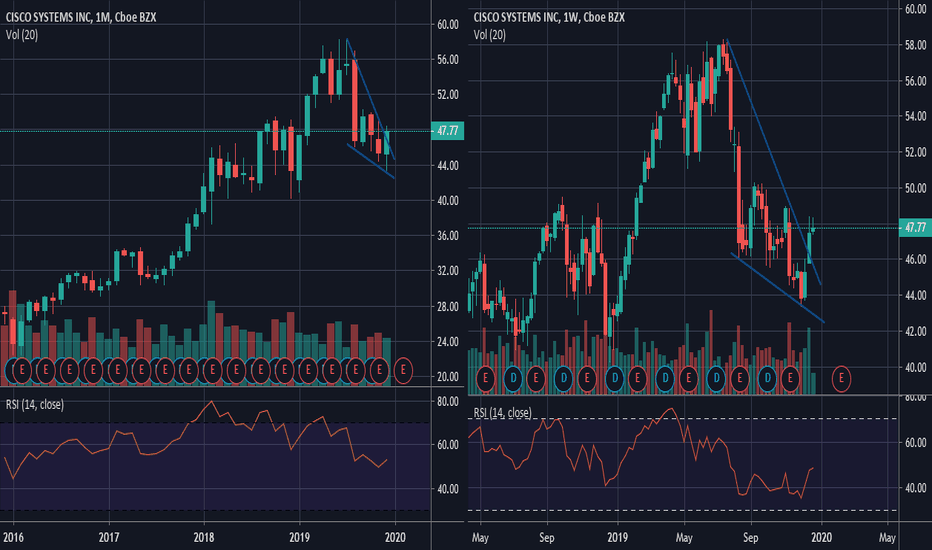The width and height of the screenshot is (932, 550).
Task: Click the 2020 label on monthly time axis
Action: tap(395, 537)
